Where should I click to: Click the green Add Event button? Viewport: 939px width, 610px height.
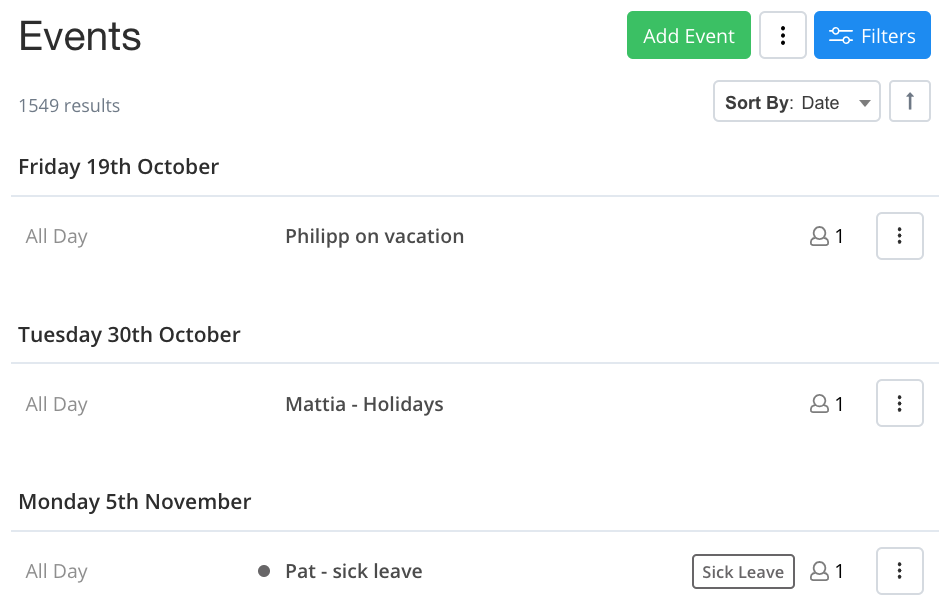click(x=688, y=36)
